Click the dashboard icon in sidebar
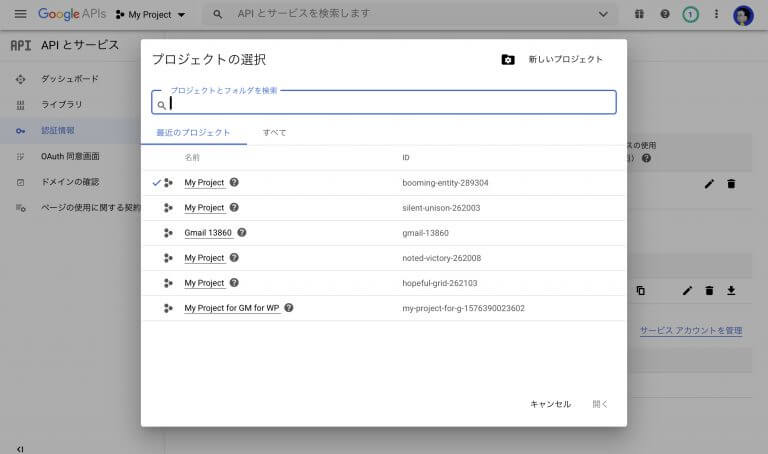Image resolution: width=768 pixels, height=454 pixels. 20,79
